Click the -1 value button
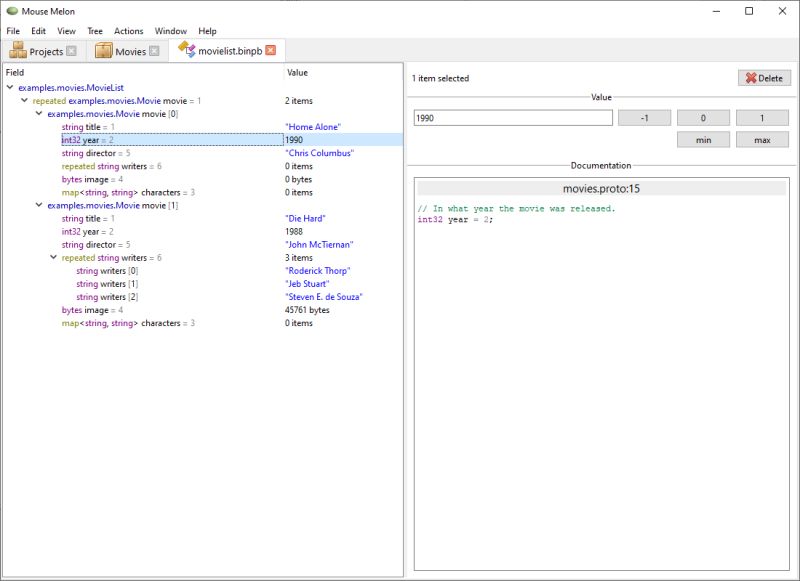Screen dimensions: 800x581 644,118
